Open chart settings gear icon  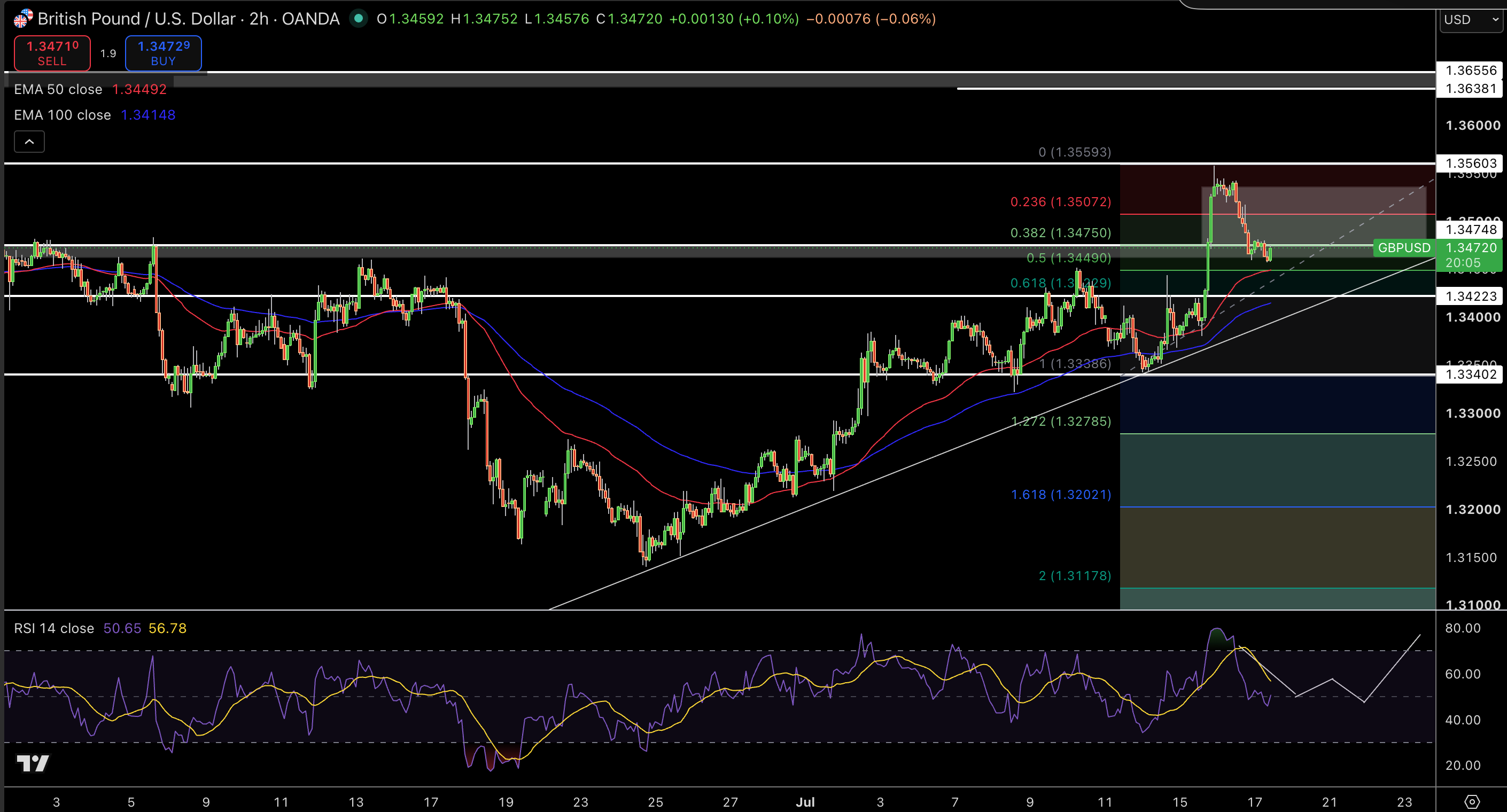click(x=1472, y=801)
